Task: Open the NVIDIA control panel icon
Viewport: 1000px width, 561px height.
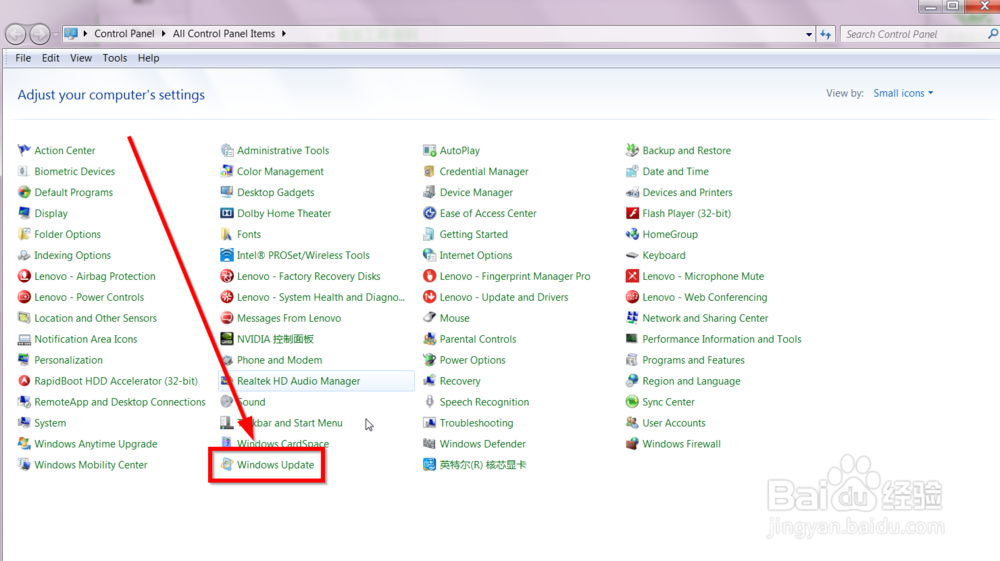Action: pyautogui.click(x=227, y=339)
